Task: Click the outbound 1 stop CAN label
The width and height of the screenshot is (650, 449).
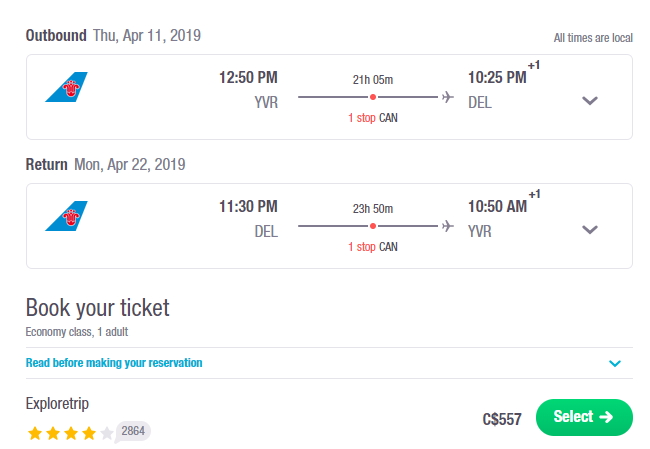Action: [x=373, y=118]
